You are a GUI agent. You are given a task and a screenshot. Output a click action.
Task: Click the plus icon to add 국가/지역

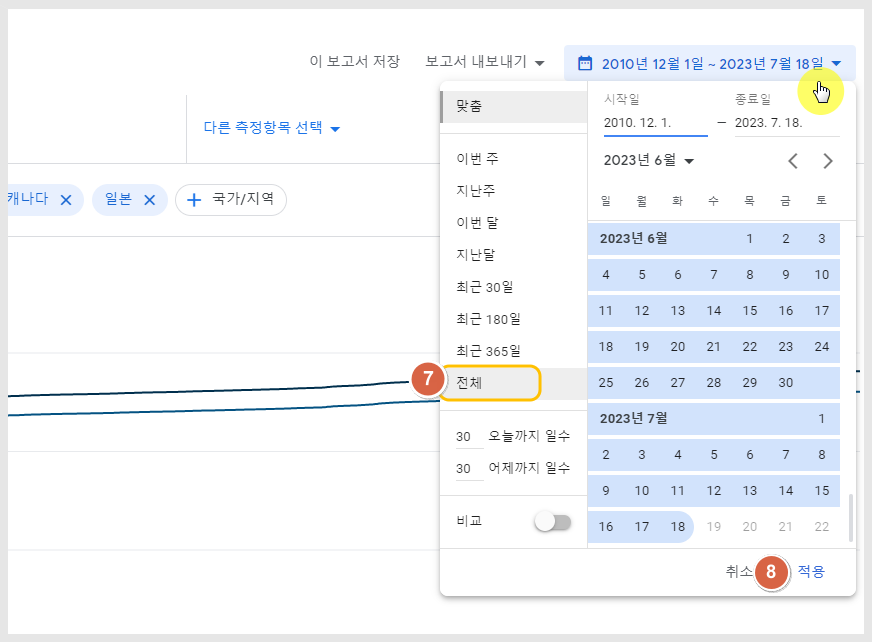194,200
